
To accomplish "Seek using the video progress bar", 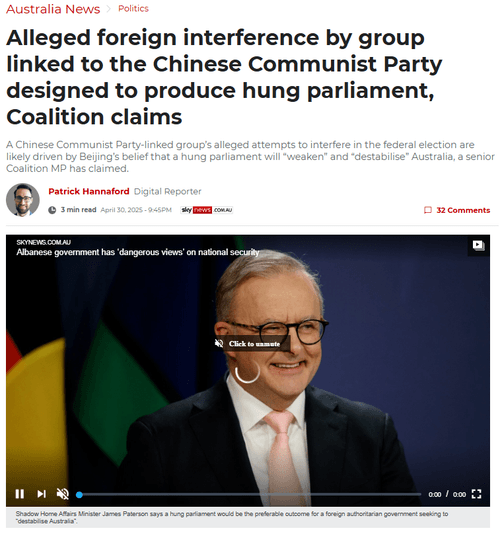I will point(249,494).
